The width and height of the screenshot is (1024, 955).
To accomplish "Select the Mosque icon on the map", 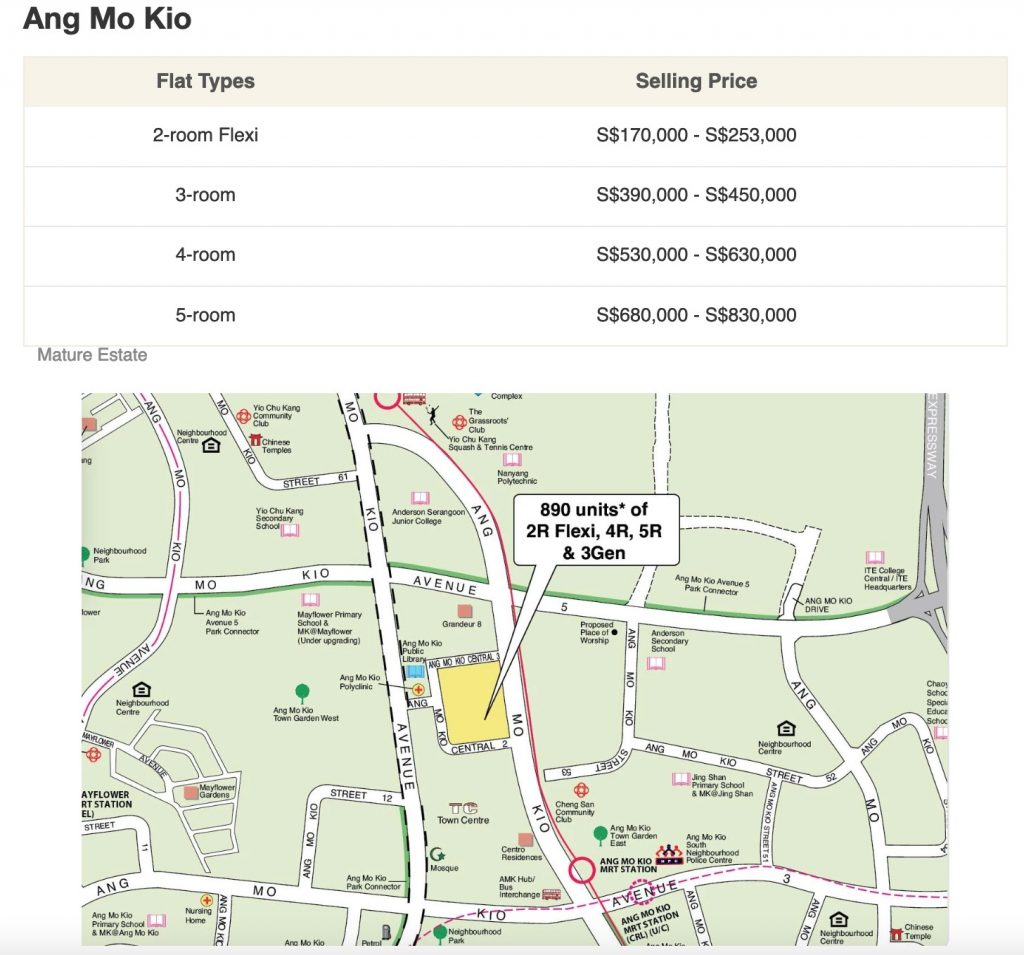I will 436,854.
